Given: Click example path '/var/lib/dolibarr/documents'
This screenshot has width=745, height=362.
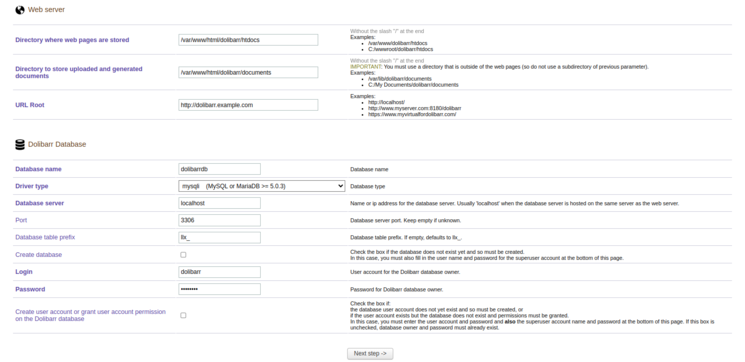Looking at the screenshot, I should click(x=400, y=79).
